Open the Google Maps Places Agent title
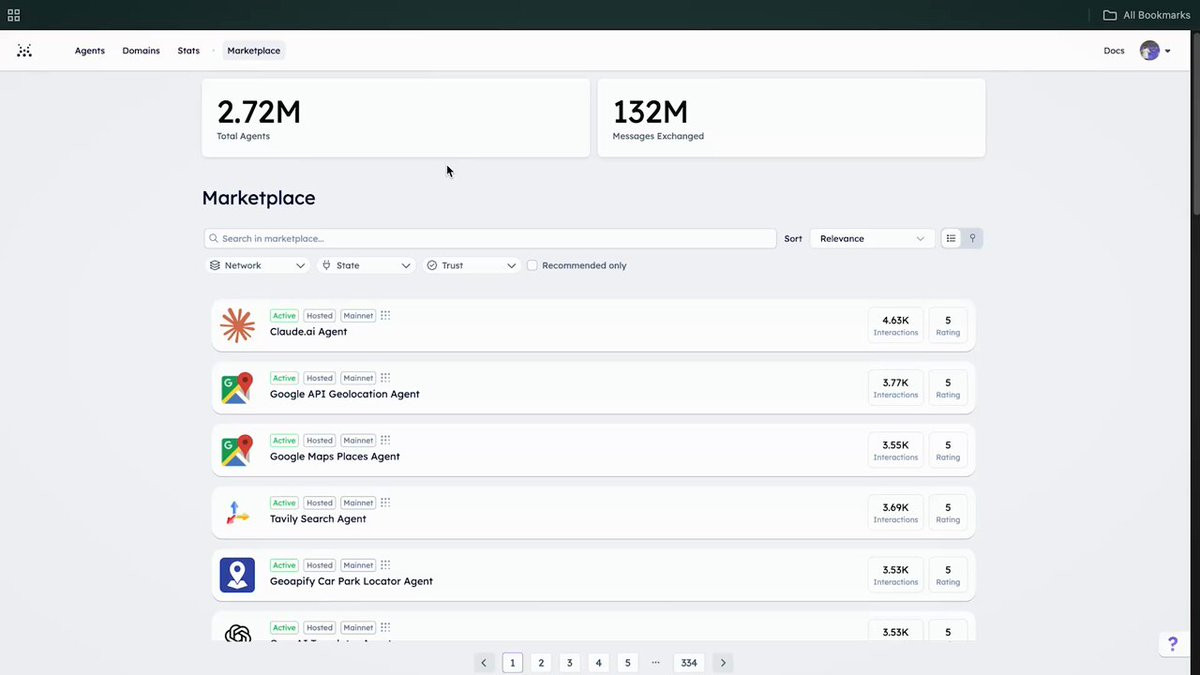Viewport: 1200px width, 675px height. tap(335, 456)
